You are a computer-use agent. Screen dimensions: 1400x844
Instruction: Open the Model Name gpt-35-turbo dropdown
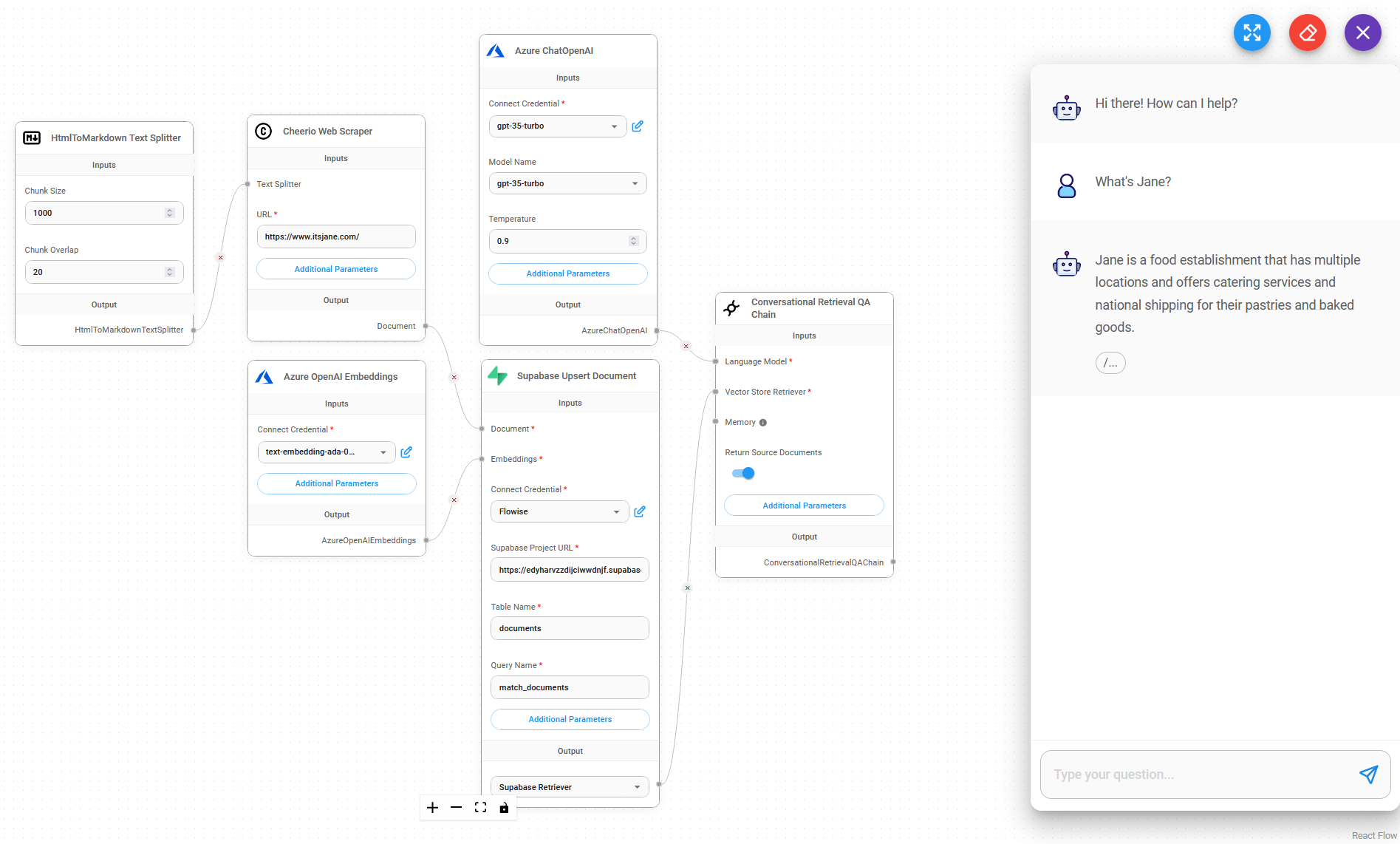(567, 183)
